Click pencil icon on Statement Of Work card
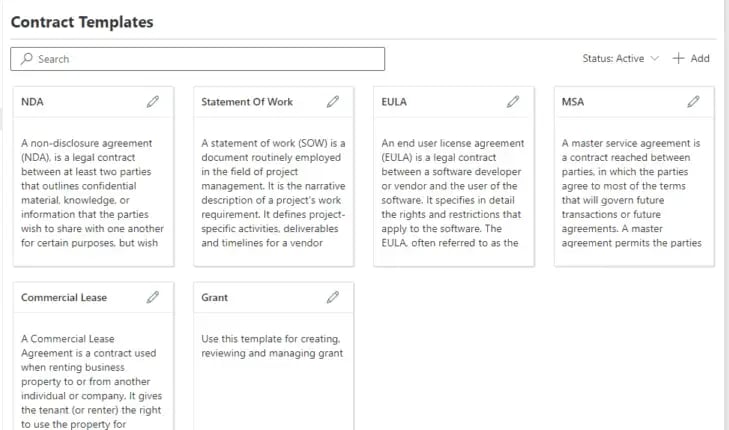The image size is (729, 430). coord(332,102)
